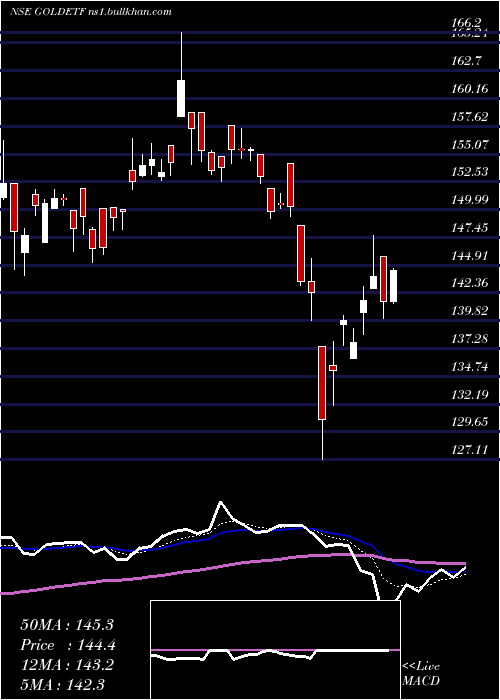Viewport: 500px width, 700px height.
Task: Select the 144.91 price axis label
Action: coord(470,256)
